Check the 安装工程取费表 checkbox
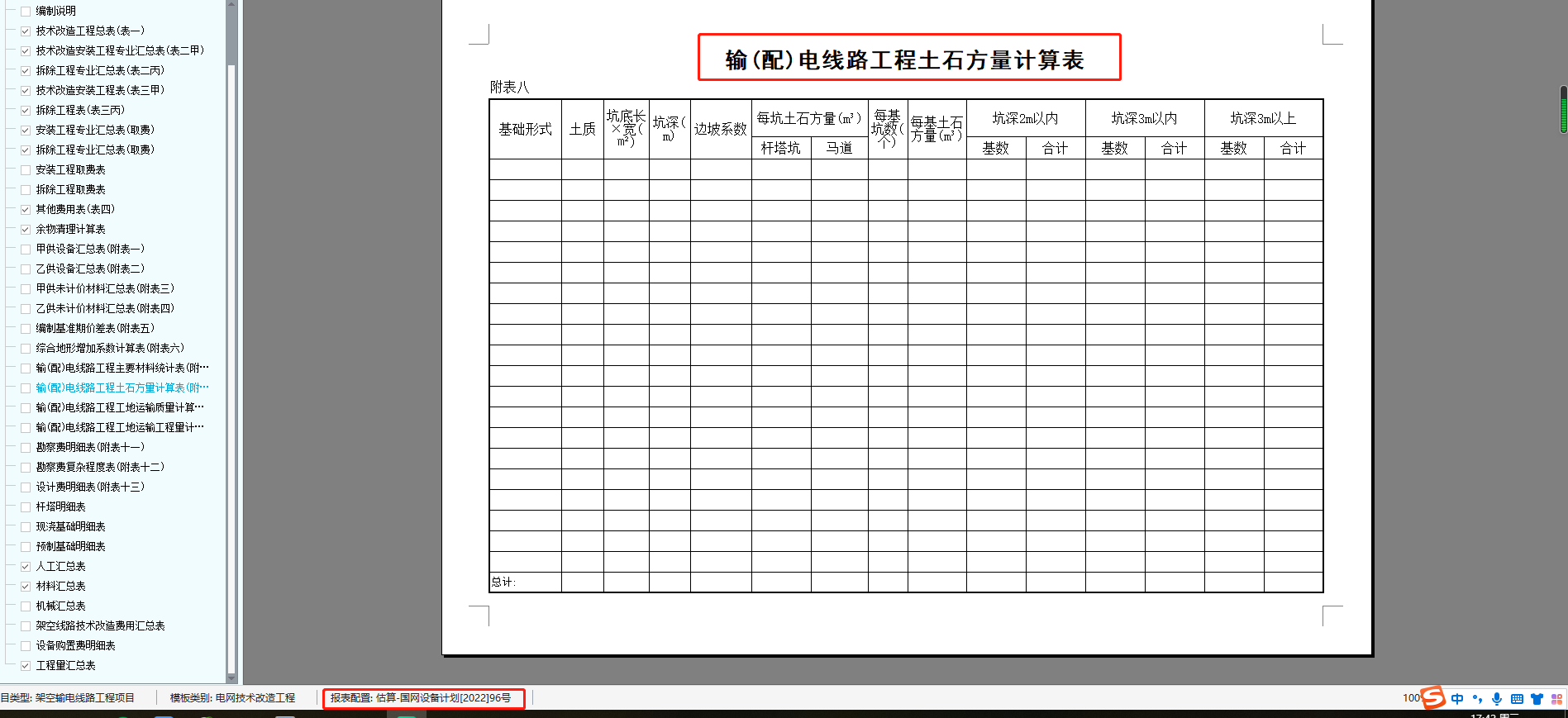This screenshot has width=1568, height=718. [x=26, y=169]
